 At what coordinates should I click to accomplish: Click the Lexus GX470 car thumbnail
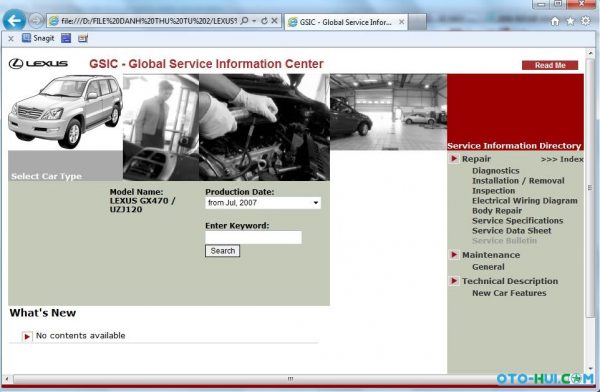65,111
